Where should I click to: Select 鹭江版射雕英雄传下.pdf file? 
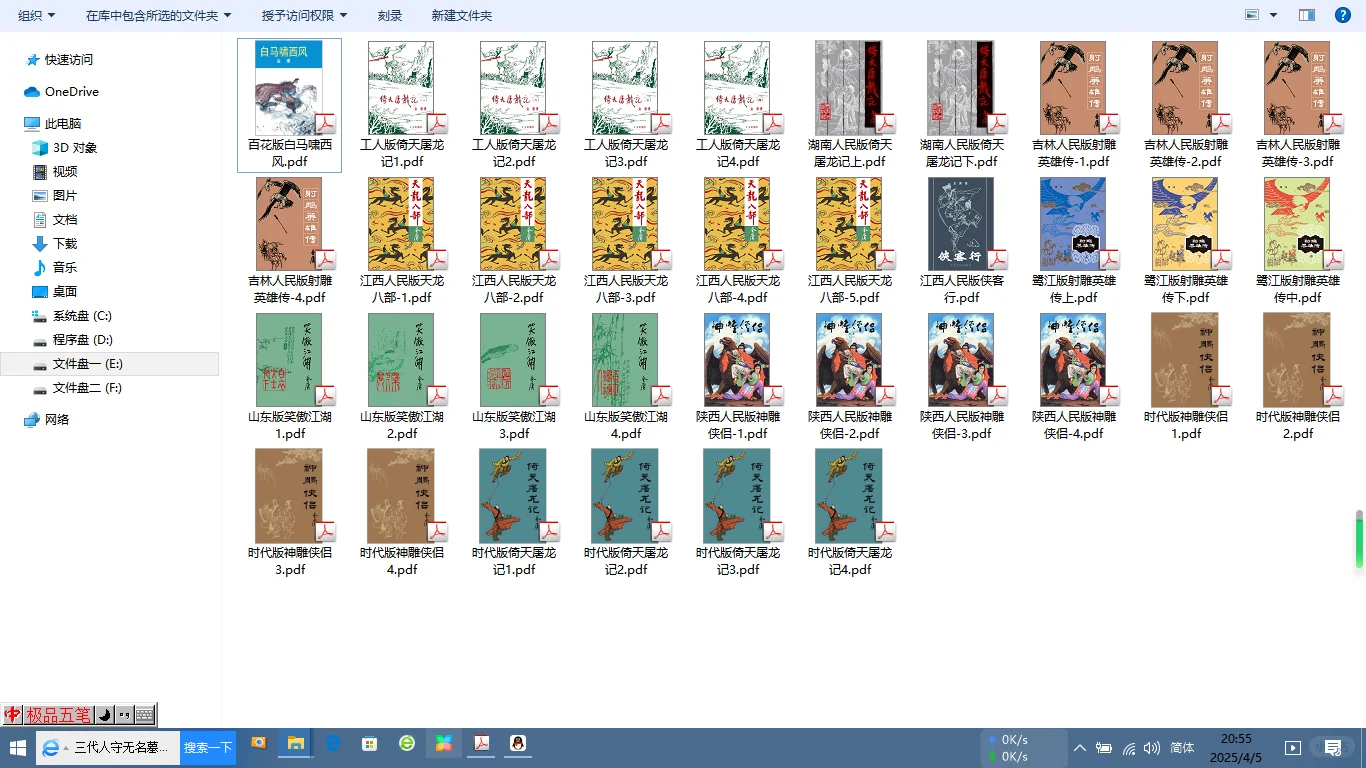coord(1185,241)
